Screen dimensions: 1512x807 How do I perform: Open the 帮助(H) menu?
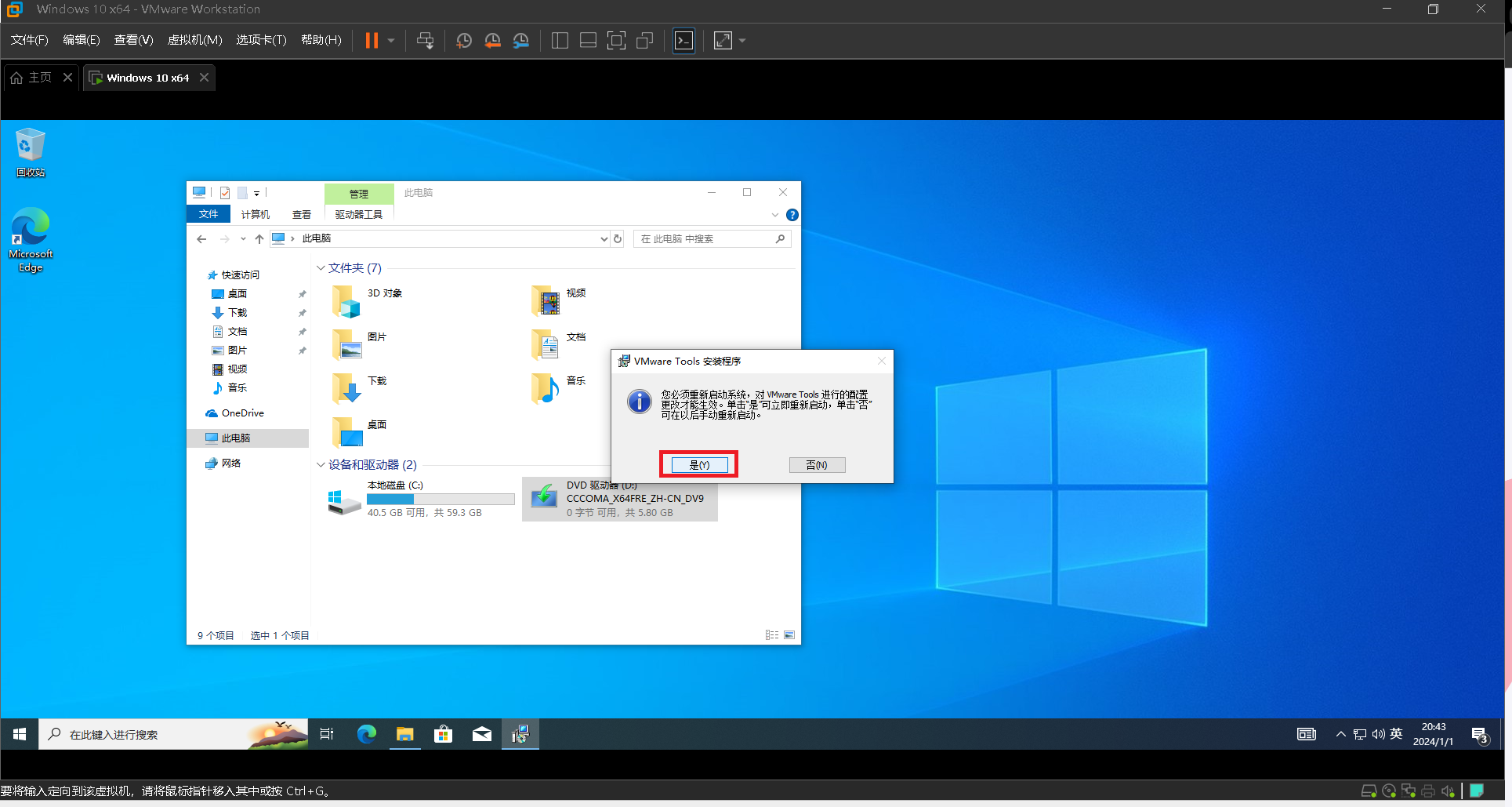click(321, 40)
